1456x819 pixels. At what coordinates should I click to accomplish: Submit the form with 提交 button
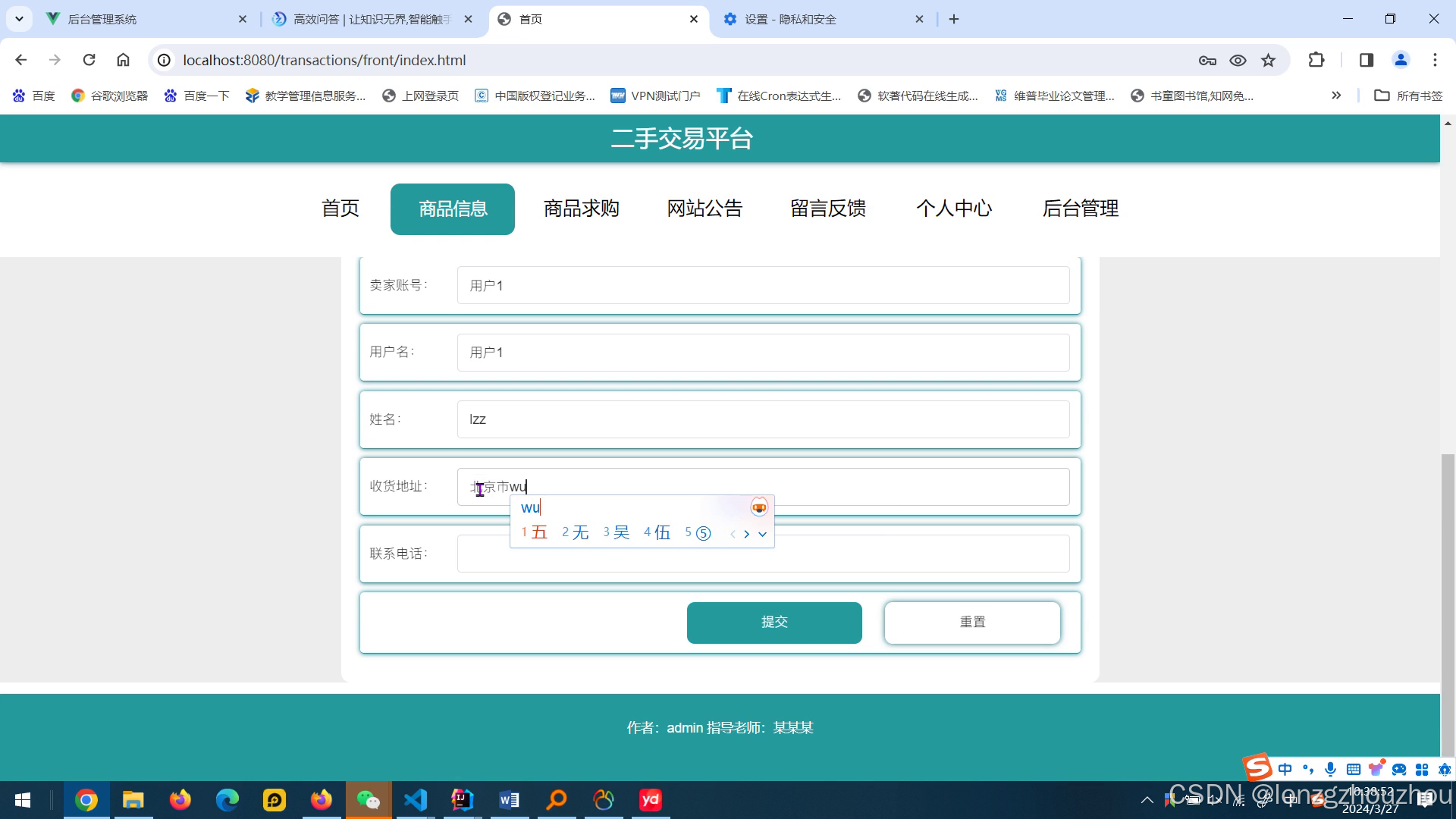[x=773, y=623]
